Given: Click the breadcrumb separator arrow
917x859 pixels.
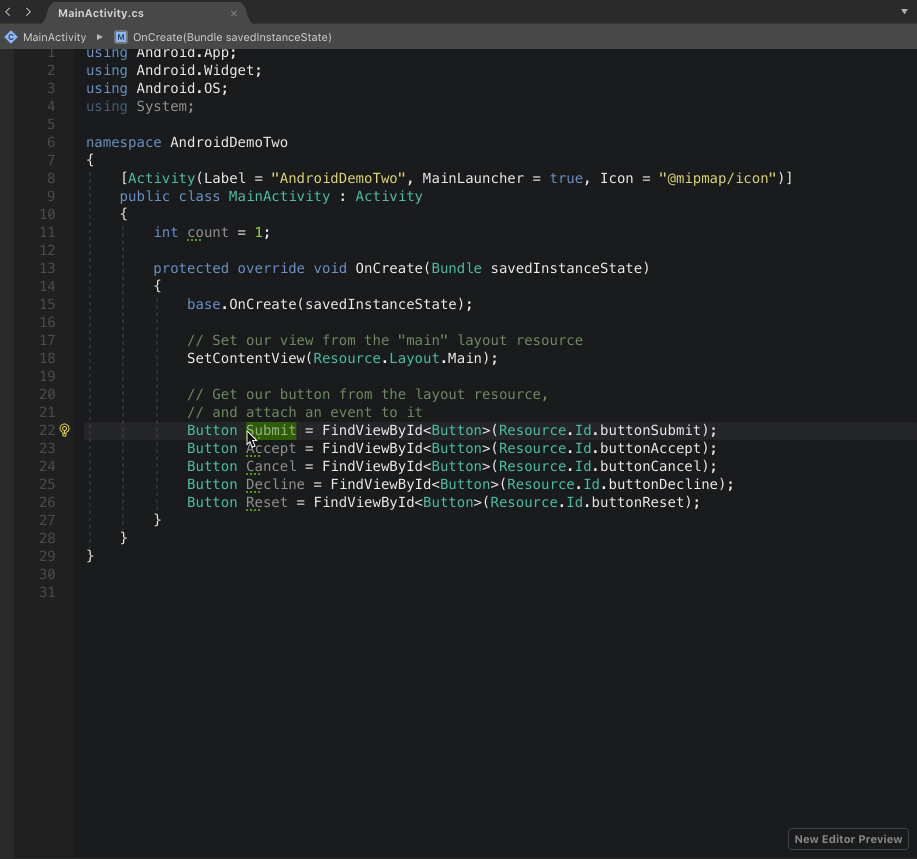Looking at the screenshot, I should pyautogui.click(x=100, y=37).
